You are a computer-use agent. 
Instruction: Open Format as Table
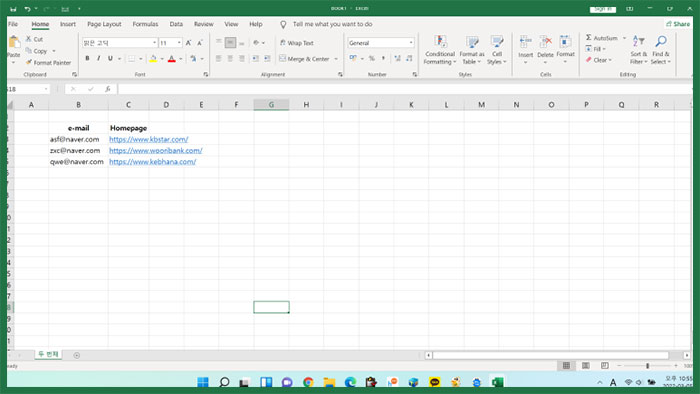[472, 50]
